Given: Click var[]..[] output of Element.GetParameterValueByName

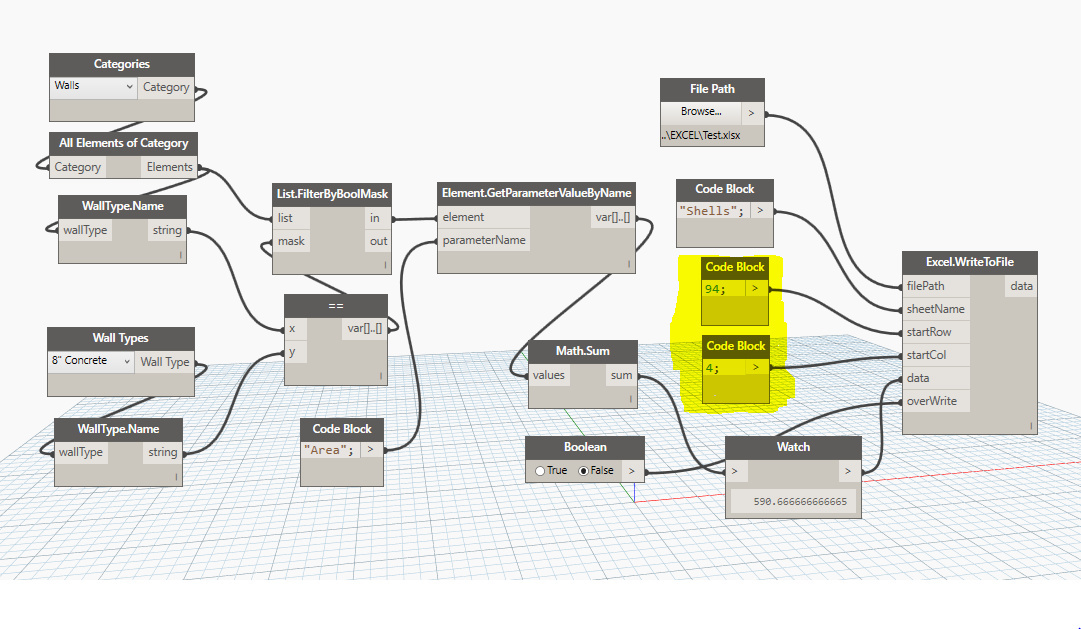Looking at the screenshot, I should tap(613, 217).
